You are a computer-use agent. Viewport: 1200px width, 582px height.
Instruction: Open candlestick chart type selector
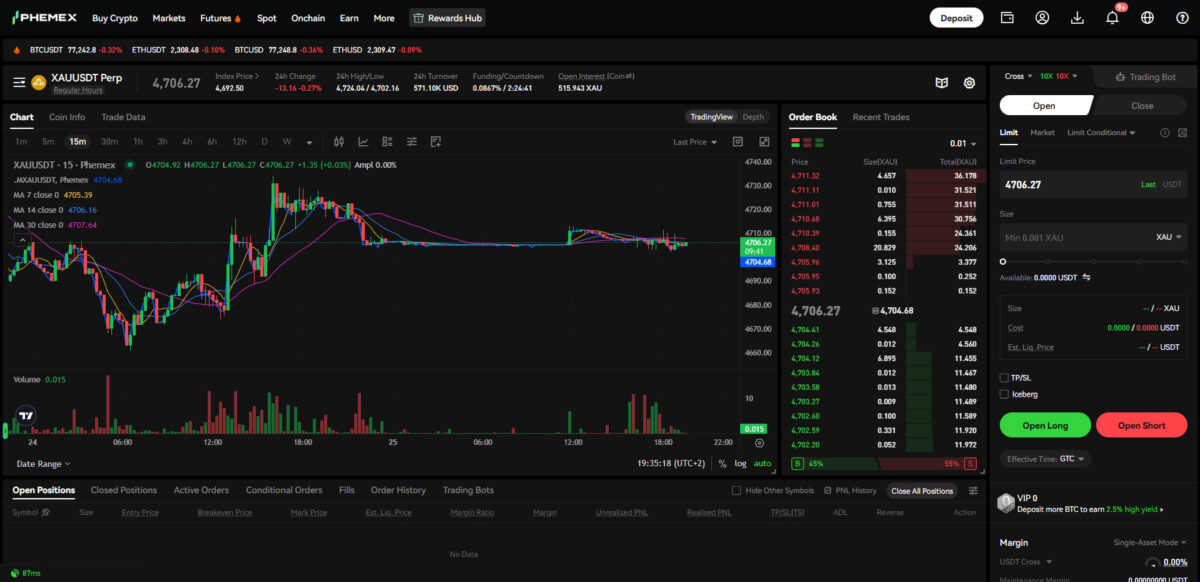click(339, 142)
